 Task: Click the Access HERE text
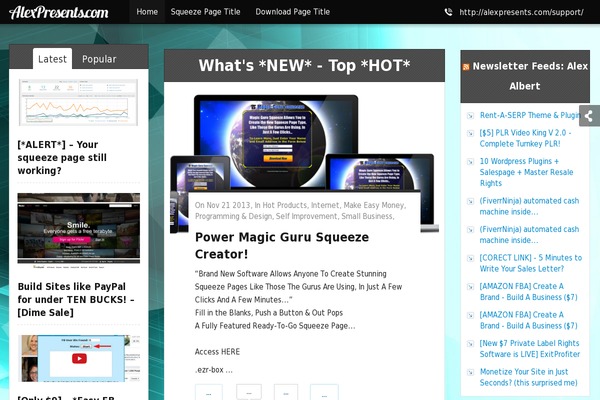point(217,352)
